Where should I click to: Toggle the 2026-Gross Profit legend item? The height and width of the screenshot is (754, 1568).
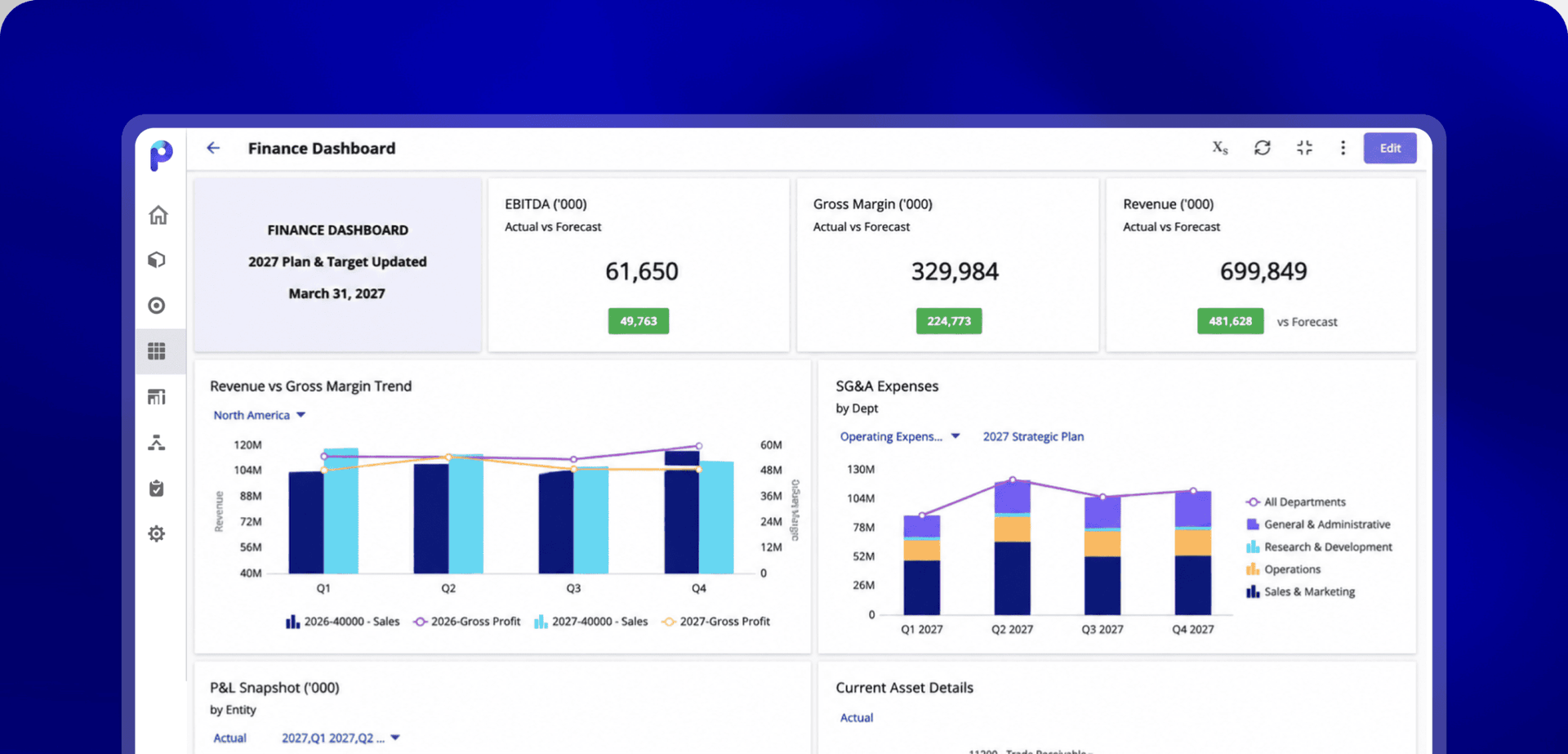[466, 622]
